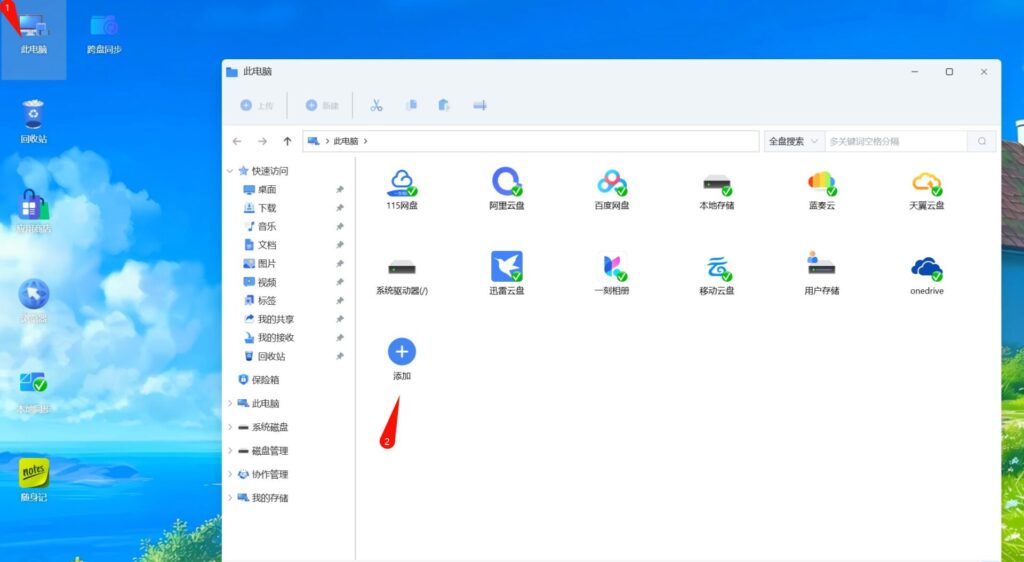Open the 115网盘 drive
This screenshot has width=1024, height=562.
402,189
